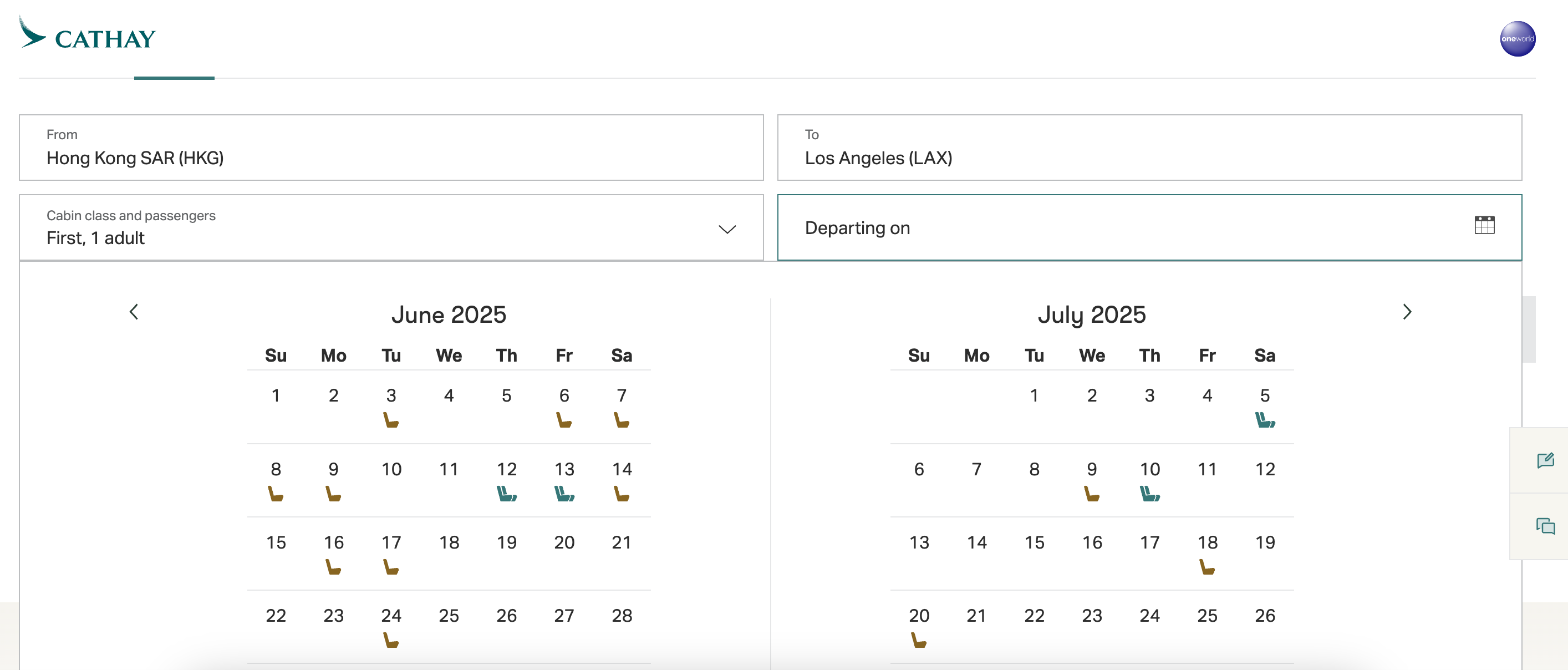Open the chat icon on sidebar
This screenshot has width=1568, height=670.
click(1545, 526)
